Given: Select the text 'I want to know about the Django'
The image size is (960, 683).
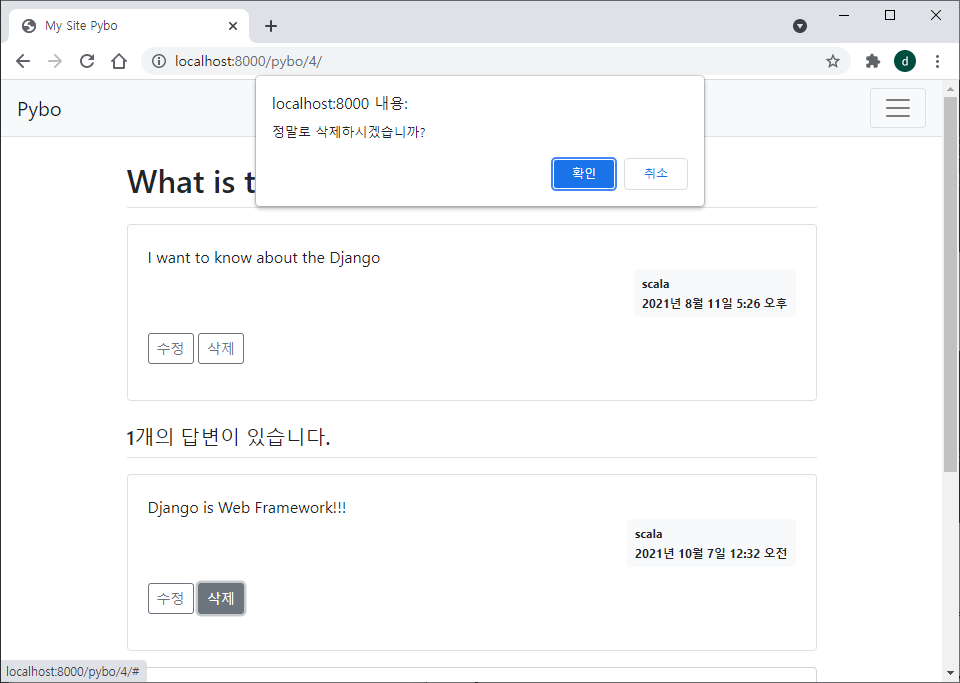Looking at the screenshot, I should pyautogui.click(x=264, y=258).
